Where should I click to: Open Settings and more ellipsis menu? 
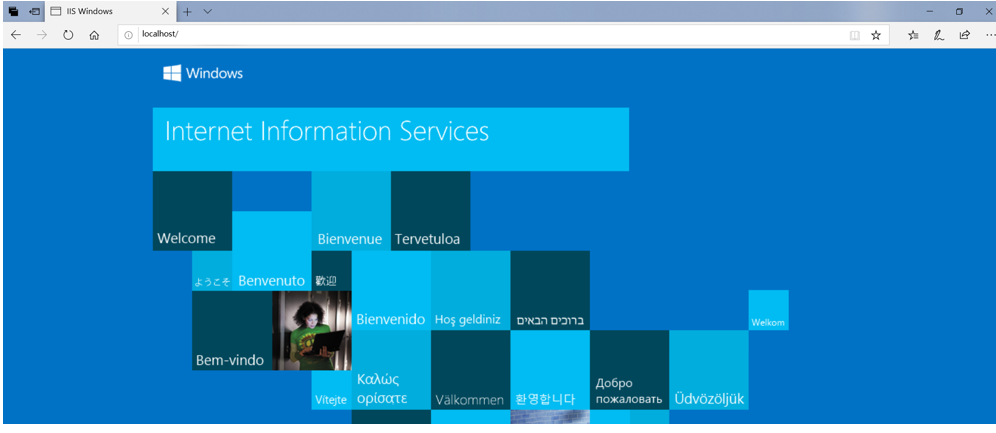click(x=990, y=36)
